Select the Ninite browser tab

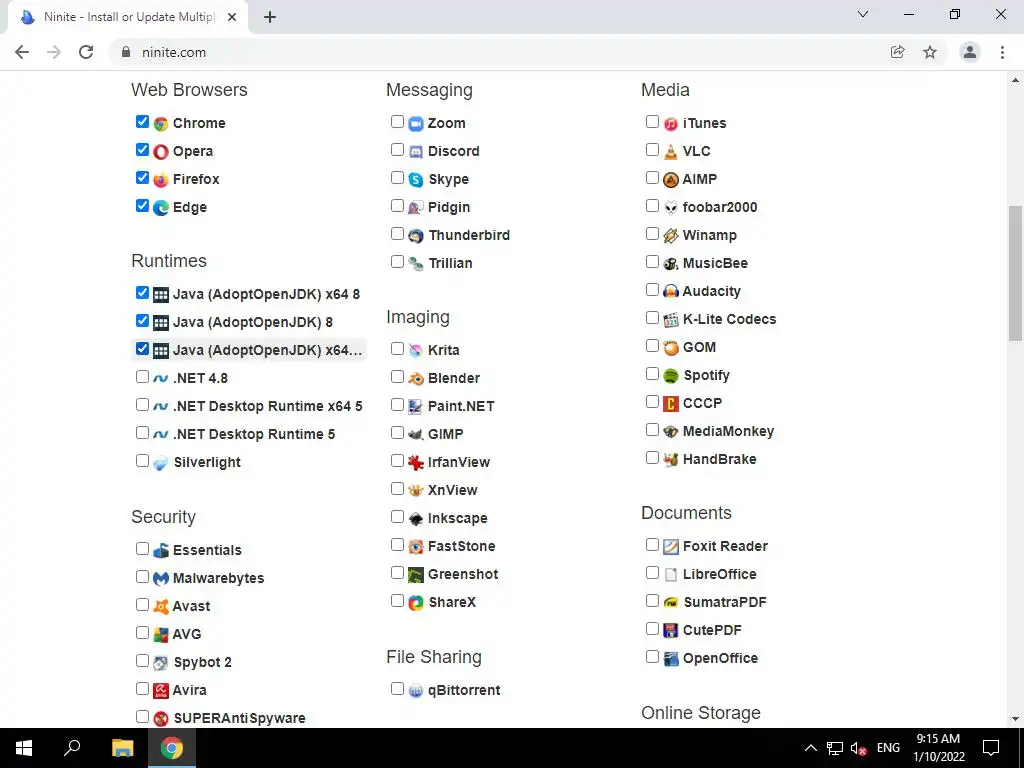[x=128, y=17]
